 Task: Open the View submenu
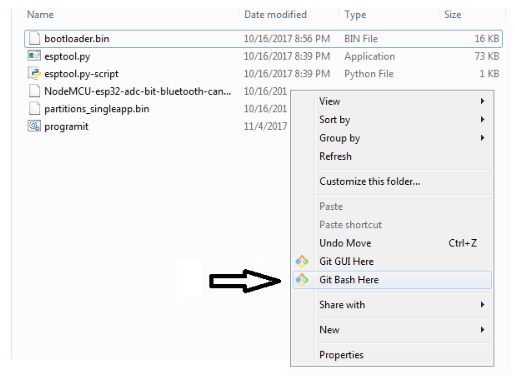click(392, 101)
